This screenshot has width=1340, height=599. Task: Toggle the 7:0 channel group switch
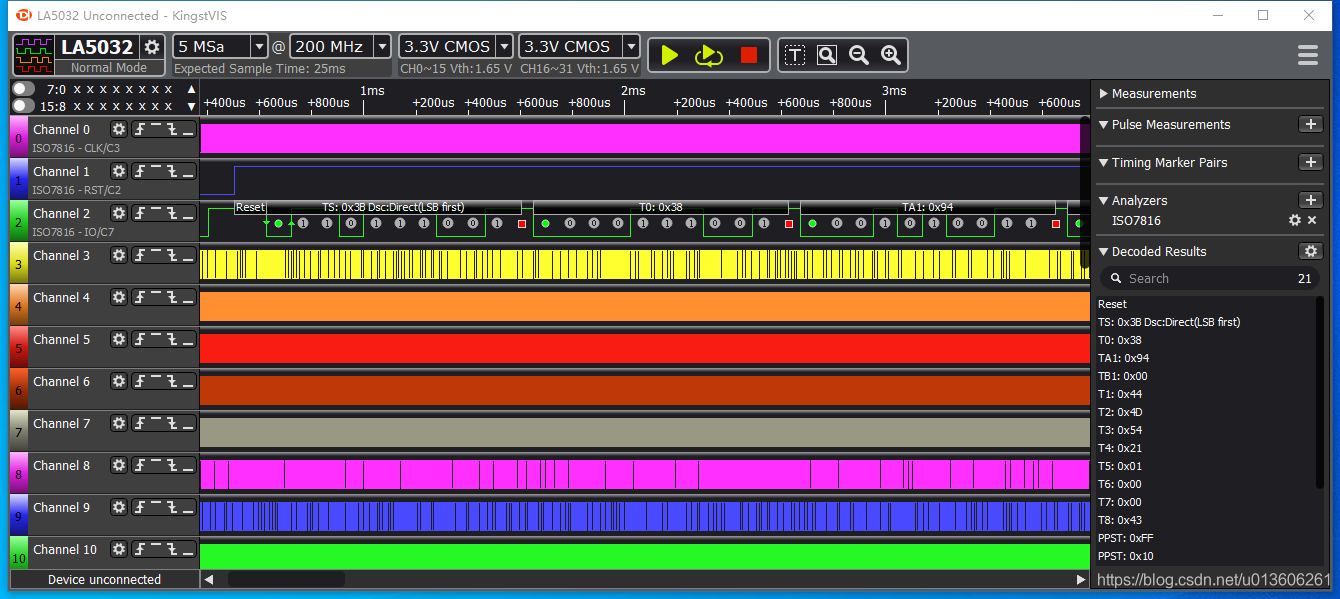(x=23, y=89)
